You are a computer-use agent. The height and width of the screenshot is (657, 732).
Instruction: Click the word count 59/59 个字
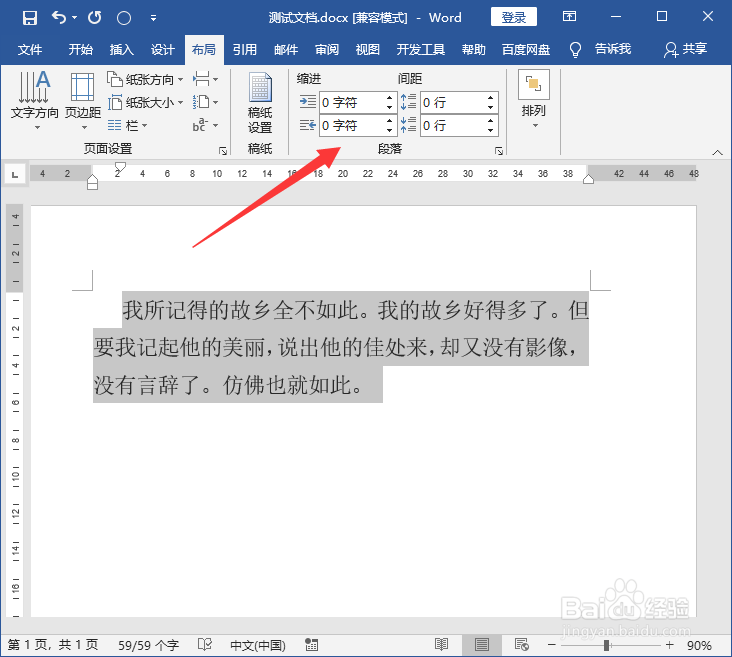point(148,645)
